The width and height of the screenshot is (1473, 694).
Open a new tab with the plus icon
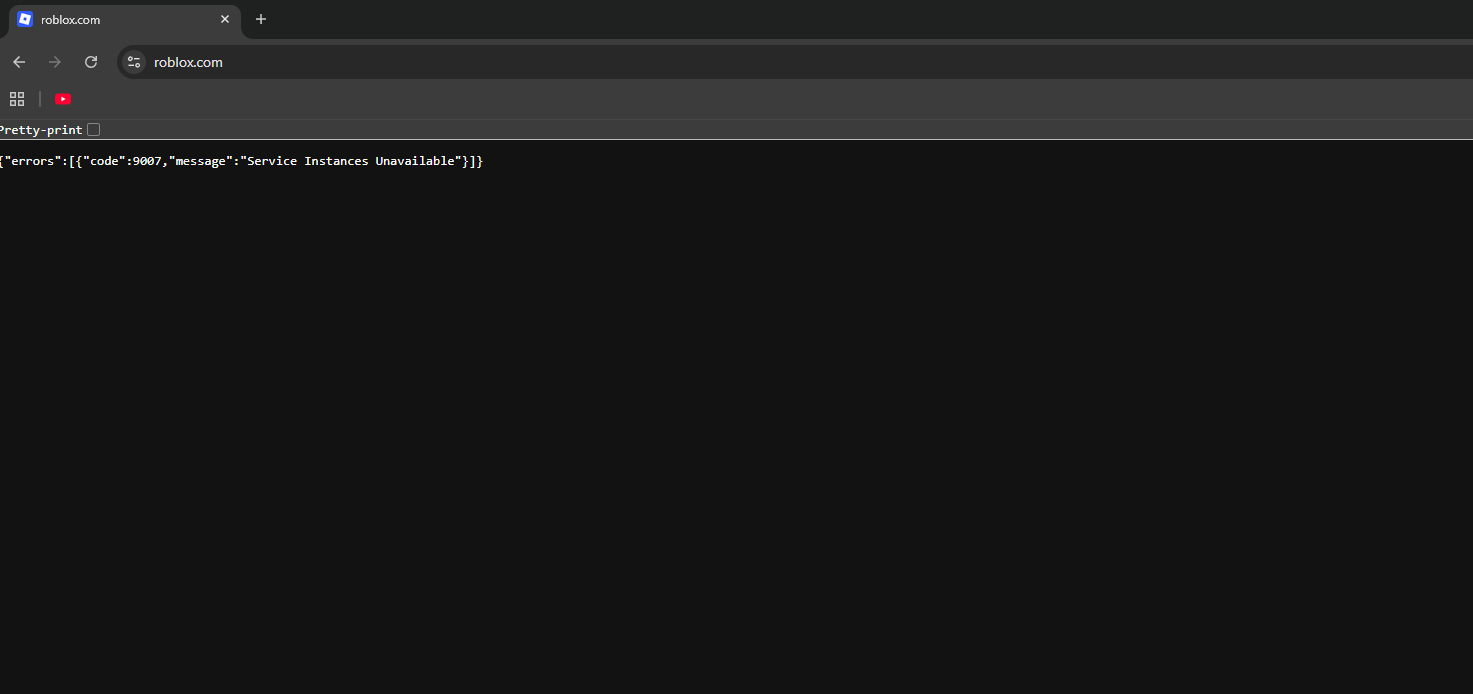[x=260, y=19]
